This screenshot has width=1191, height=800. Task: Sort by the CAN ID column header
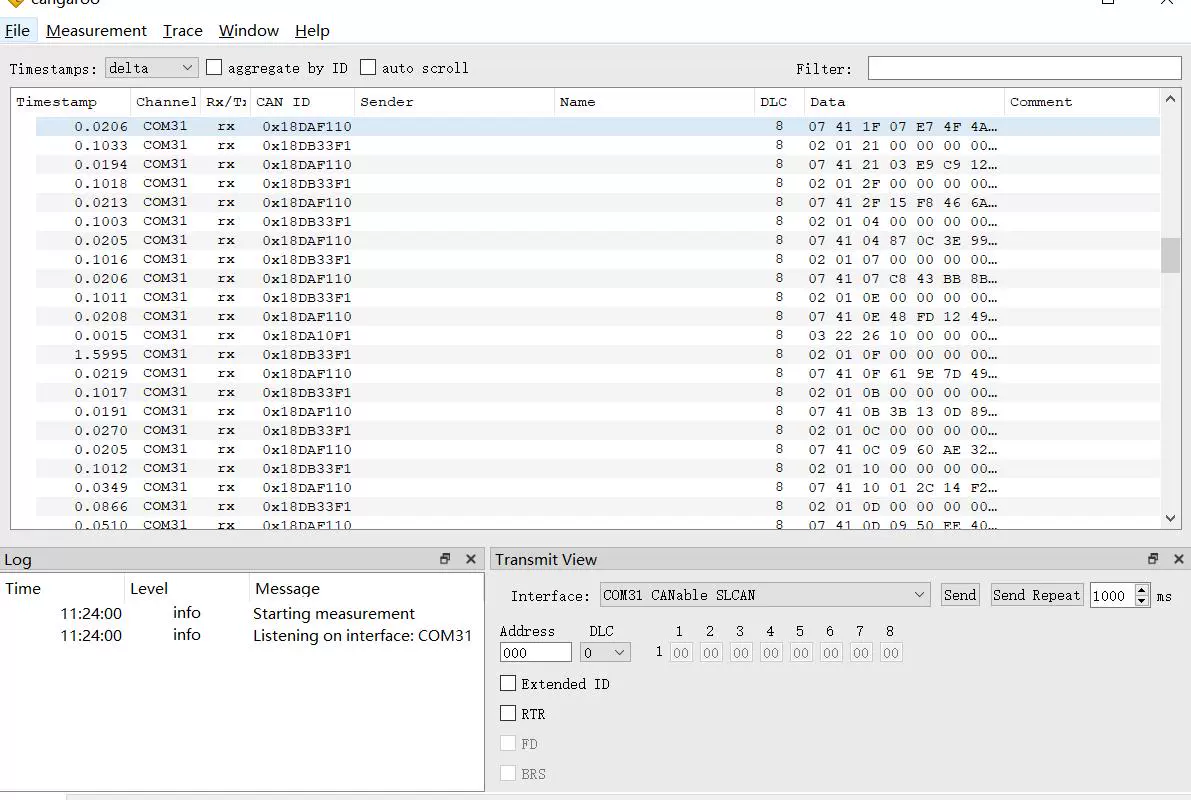point(302,102)
